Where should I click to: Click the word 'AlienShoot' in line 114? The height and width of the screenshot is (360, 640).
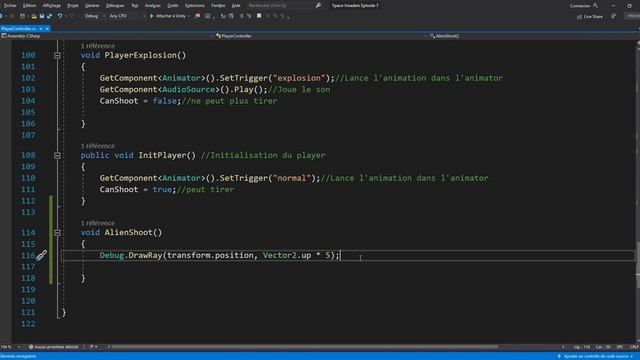point(128,232)
